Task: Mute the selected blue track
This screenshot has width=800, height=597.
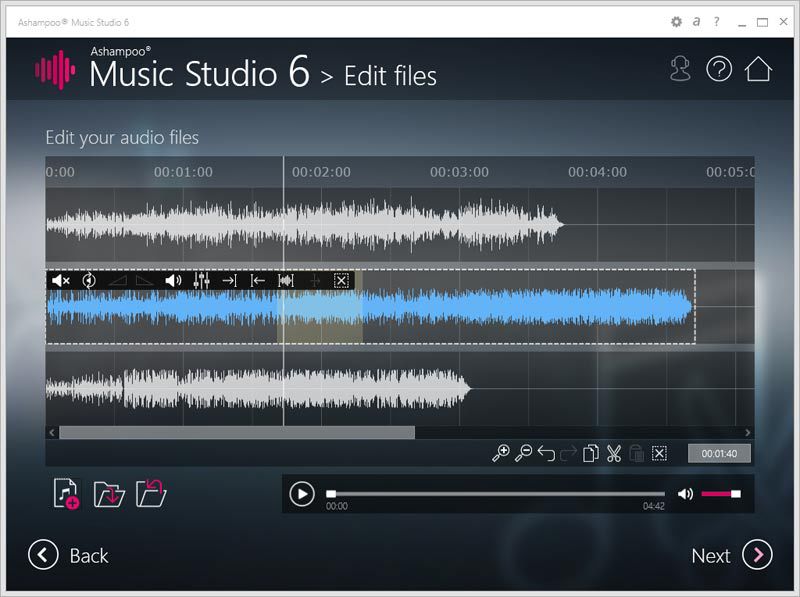Action: tap(61, 280)
